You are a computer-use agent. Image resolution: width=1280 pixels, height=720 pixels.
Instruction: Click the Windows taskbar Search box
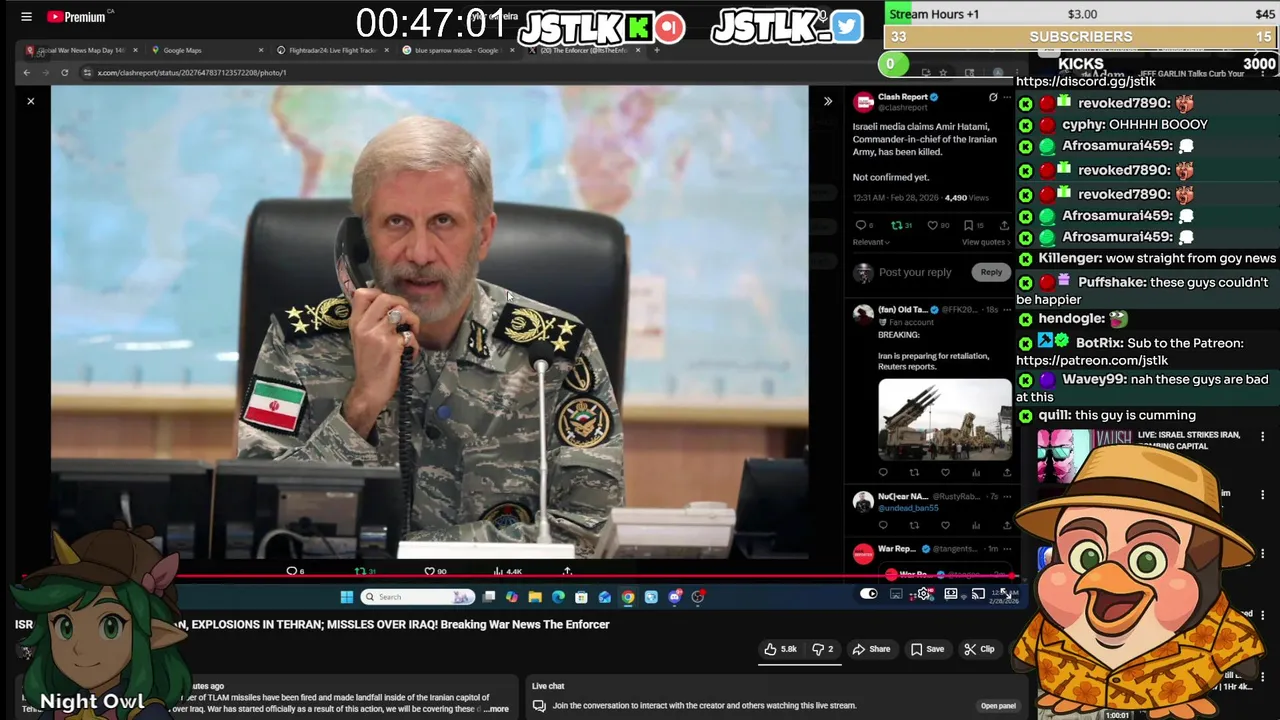(418, 597)
